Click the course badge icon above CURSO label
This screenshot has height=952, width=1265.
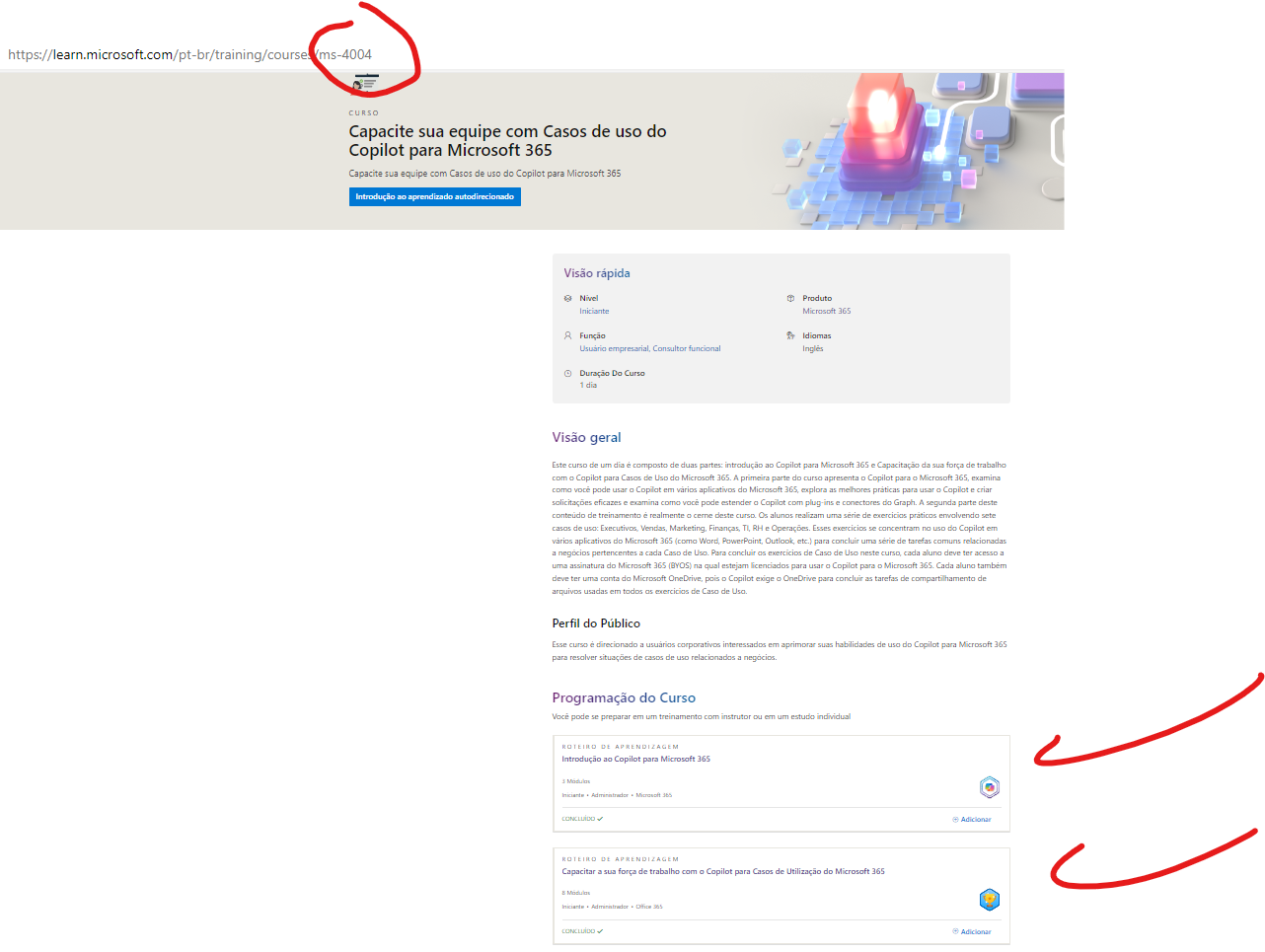pyautogui.click(x=365, y=85)
